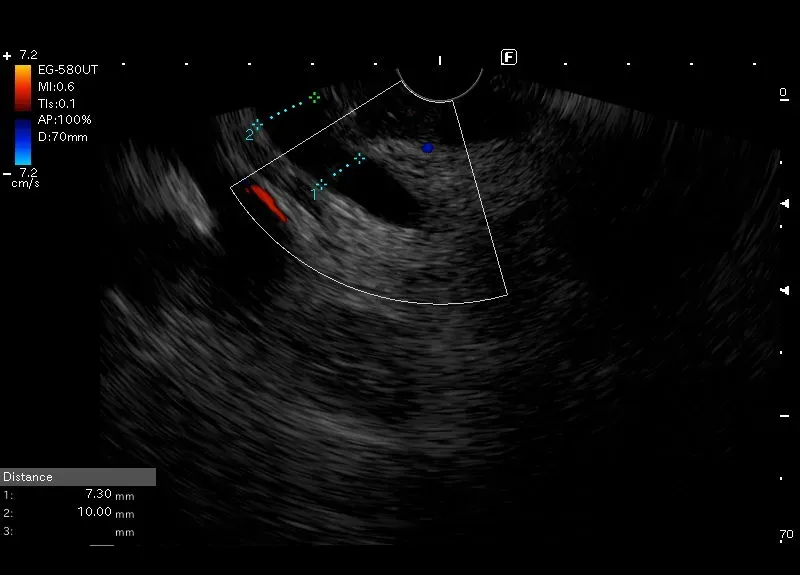Click the blue Doppler flow spot

[x=427, y=147]
